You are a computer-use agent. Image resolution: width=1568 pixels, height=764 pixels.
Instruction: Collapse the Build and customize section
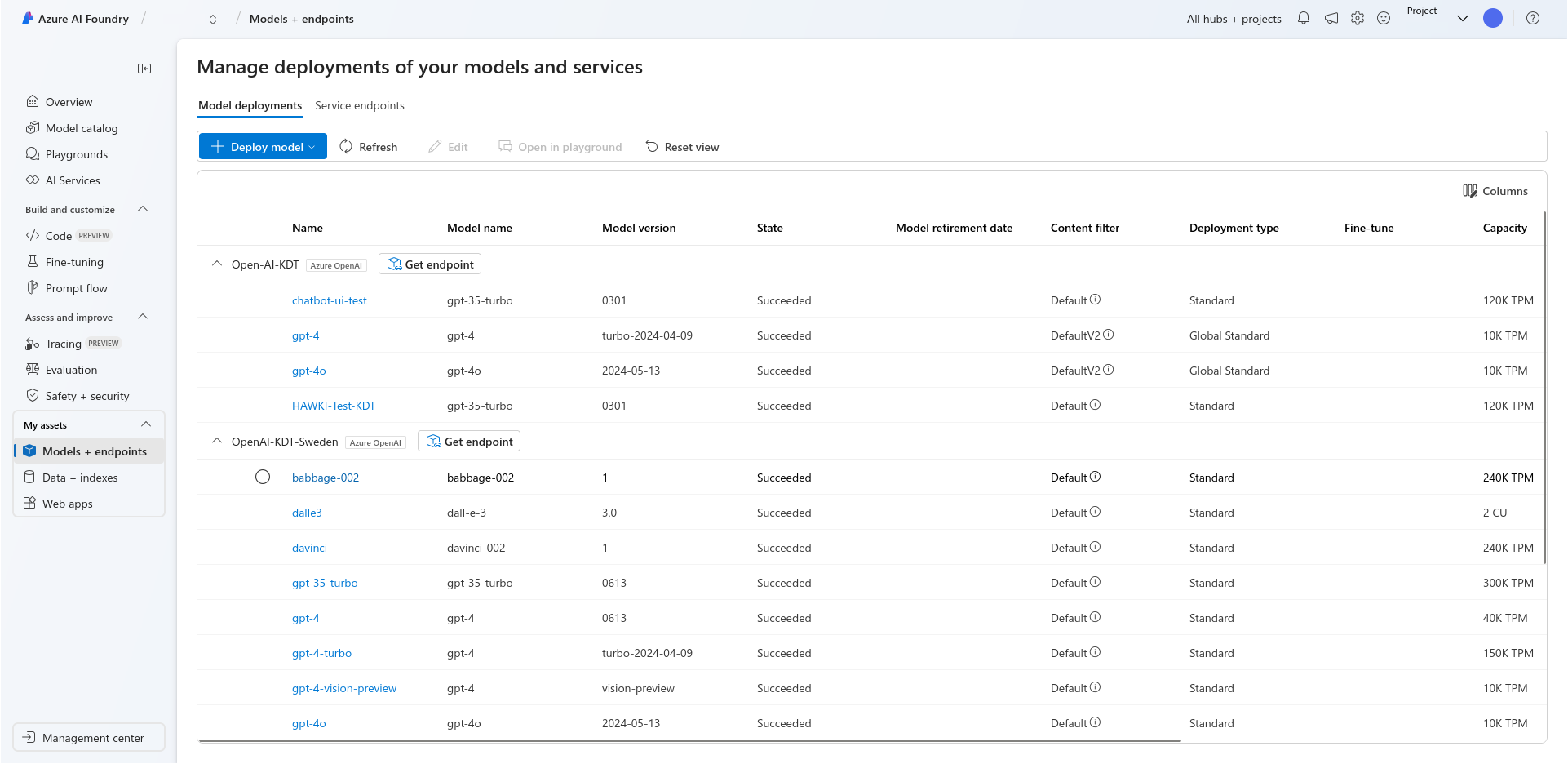(143, 209)
